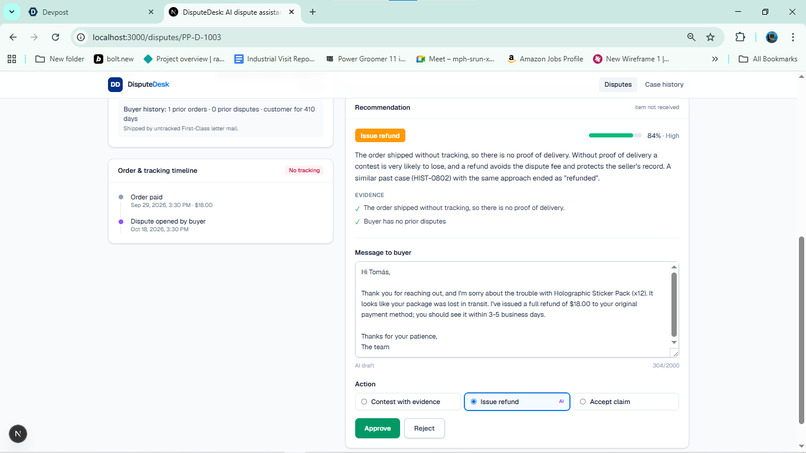Click the 'Order & tracking timeline' heading

tap(157, 171)
